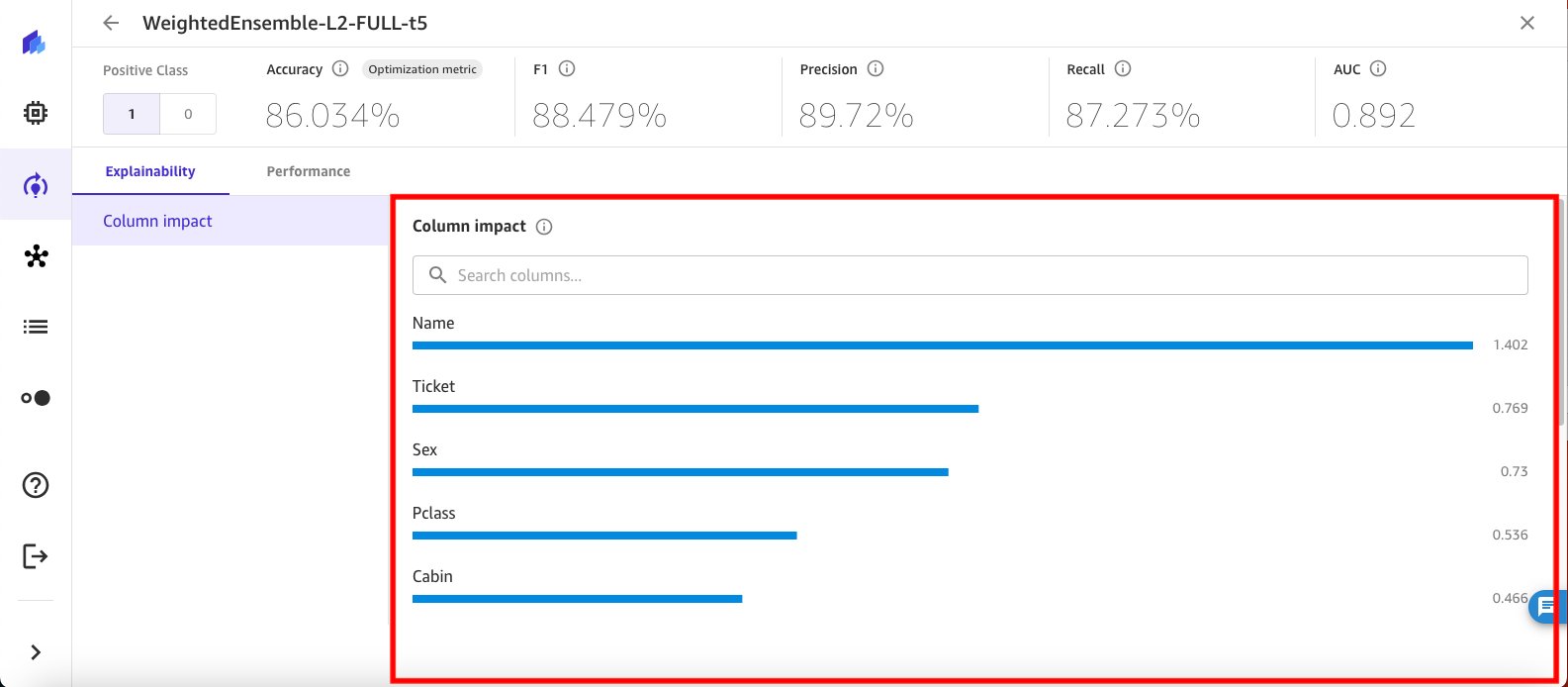Click the 89.72% precision value
1568x687 pixels.
click(857, 116)
